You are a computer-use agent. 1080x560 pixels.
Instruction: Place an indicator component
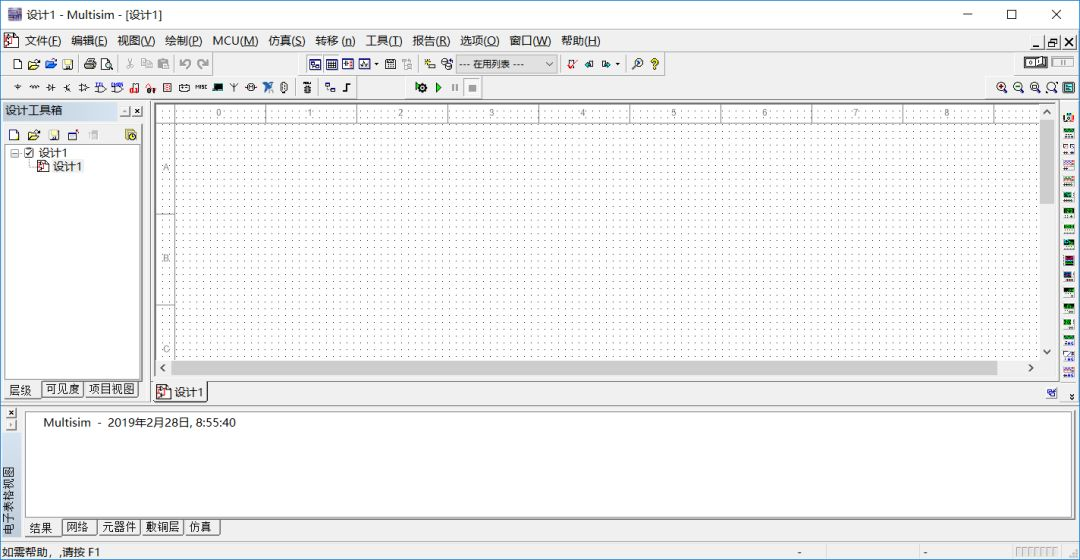coord(167,87)
